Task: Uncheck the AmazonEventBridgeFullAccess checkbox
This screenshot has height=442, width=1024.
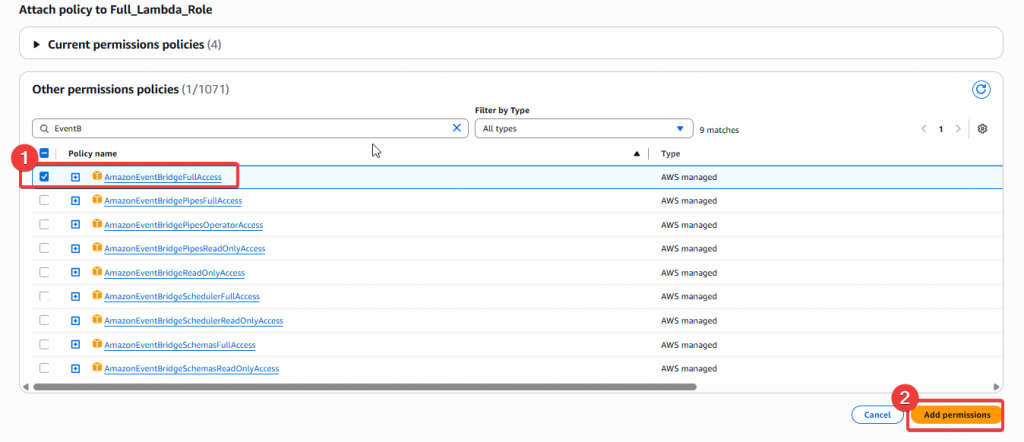Action: pyautogui.click(x=44, y=176)
